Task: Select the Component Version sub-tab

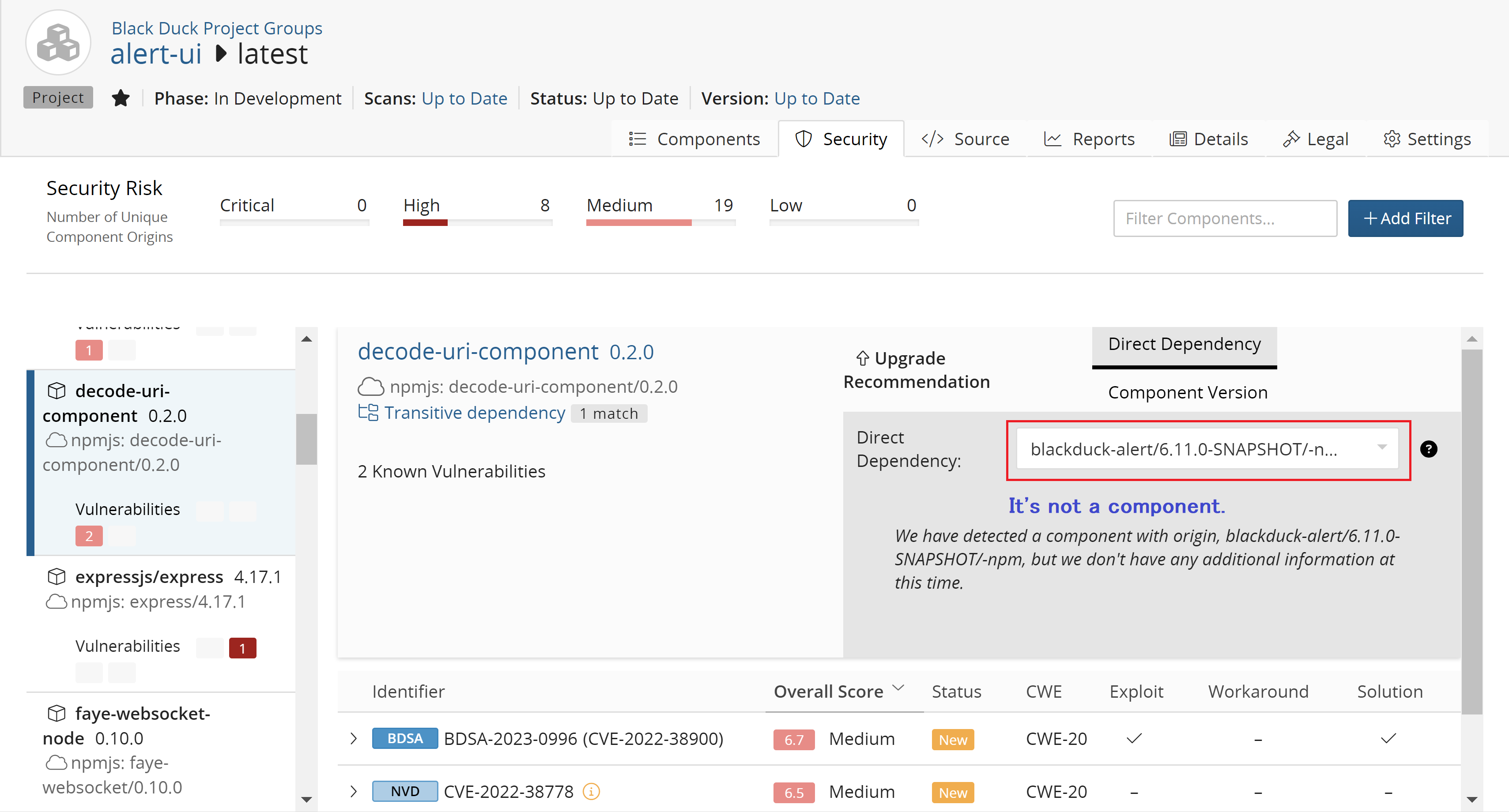Action: [1188, 392]
